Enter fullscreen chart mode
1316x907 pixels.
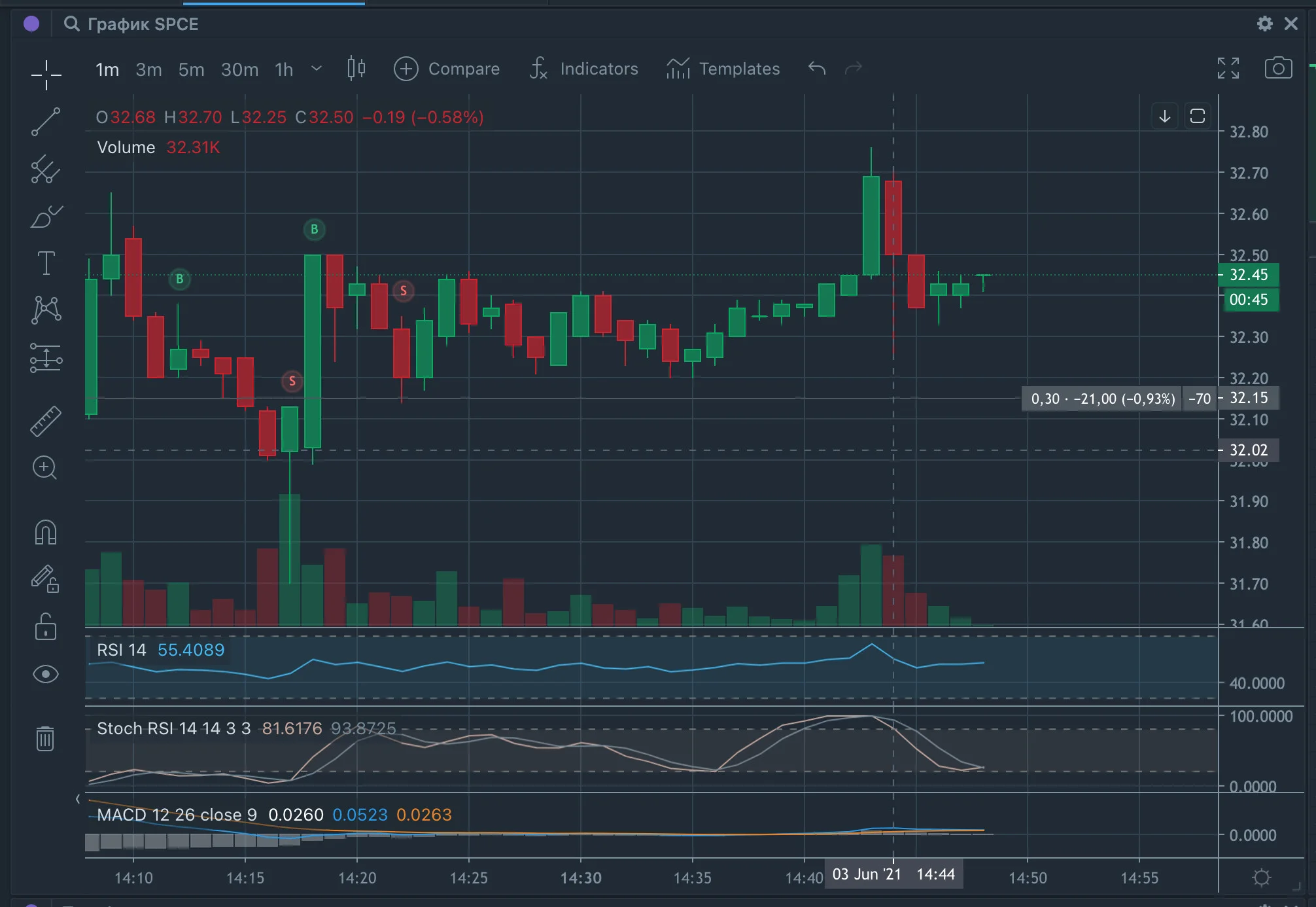click(x=1228, y=68)
